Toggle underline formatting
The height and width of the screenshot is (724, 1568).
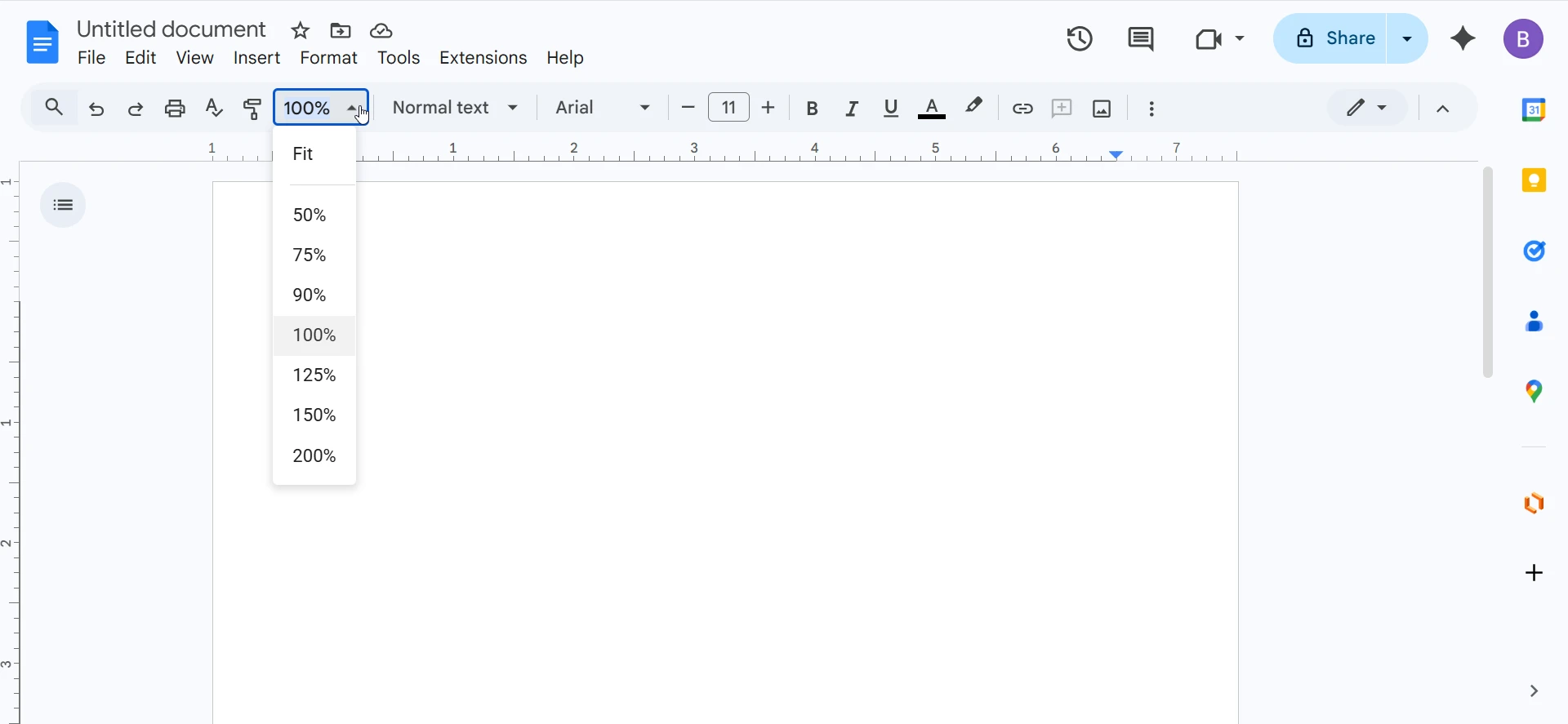click(x=891, y=109)
